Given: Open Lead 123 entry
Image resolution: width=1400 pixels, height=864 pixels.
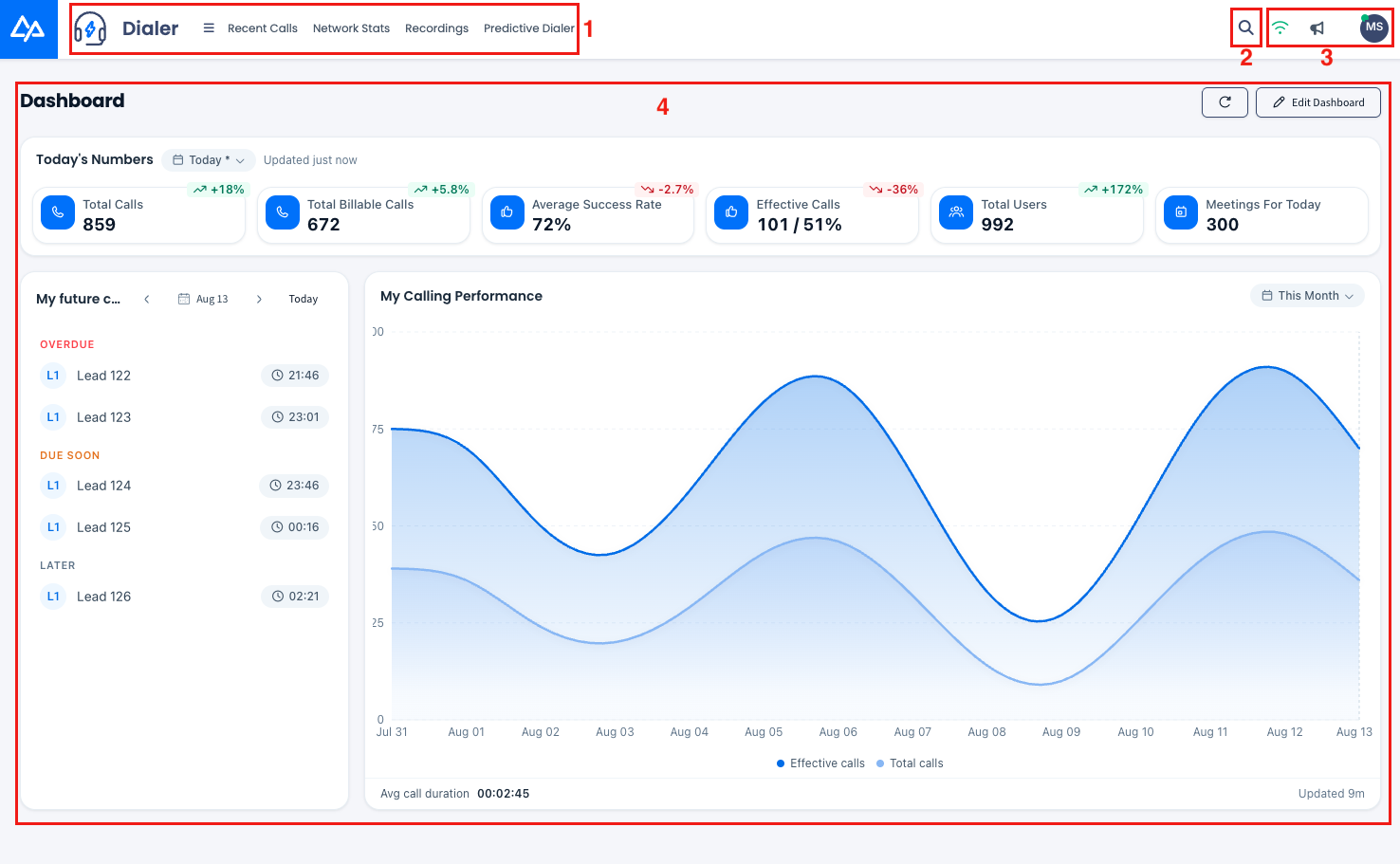Looking at the screenshot, I should (x=103, y=417).
